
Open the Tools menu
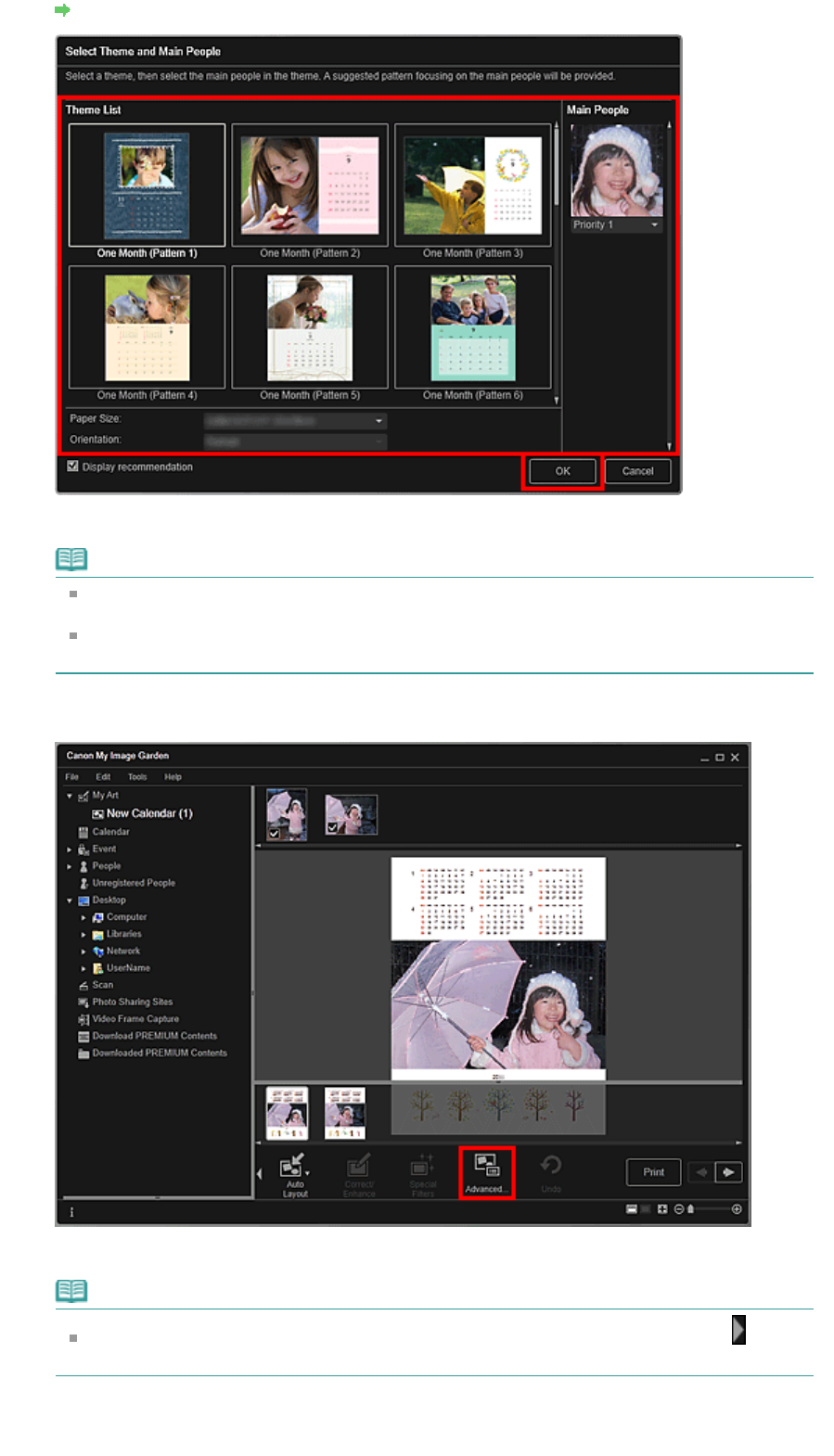137,777
